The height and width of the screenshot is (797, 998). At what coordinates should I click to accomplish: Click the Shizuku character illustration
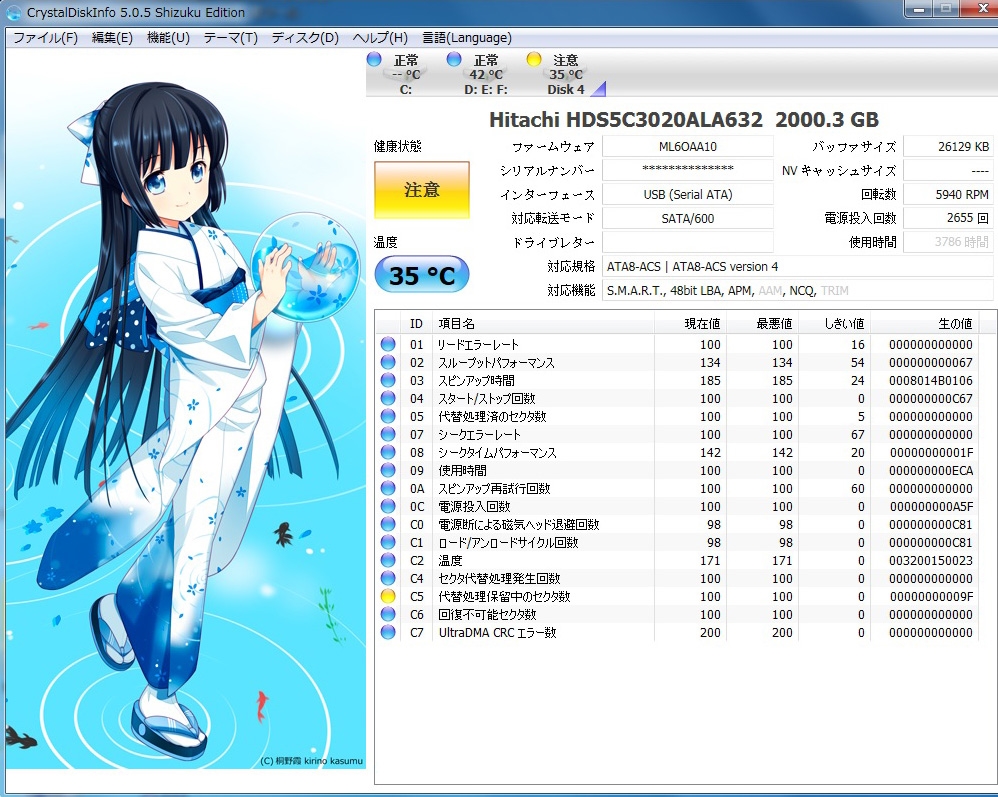[186, 407]
